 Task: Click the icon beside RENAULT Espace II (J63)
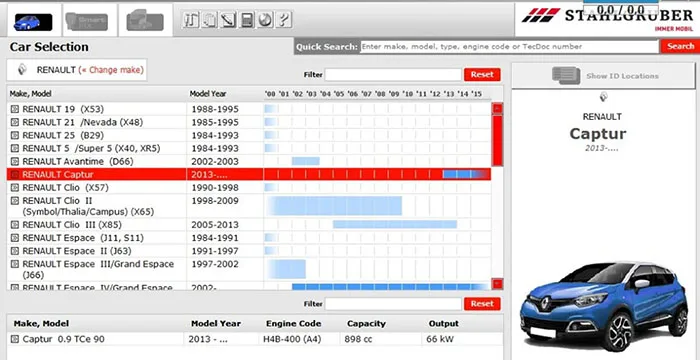click(15, 251)
